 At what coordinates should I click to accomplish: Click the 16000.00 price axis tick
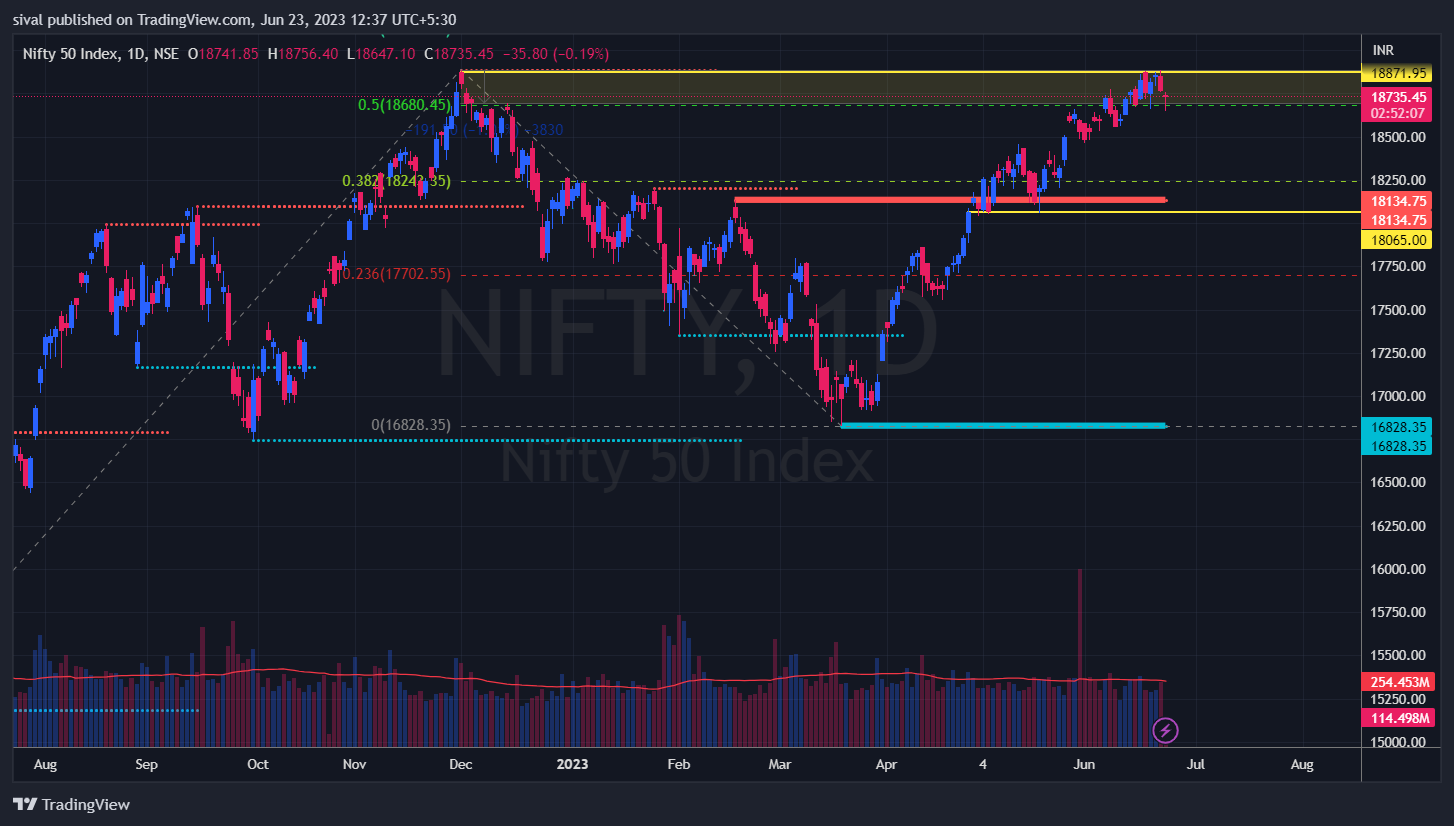(x=1397, y=569)
